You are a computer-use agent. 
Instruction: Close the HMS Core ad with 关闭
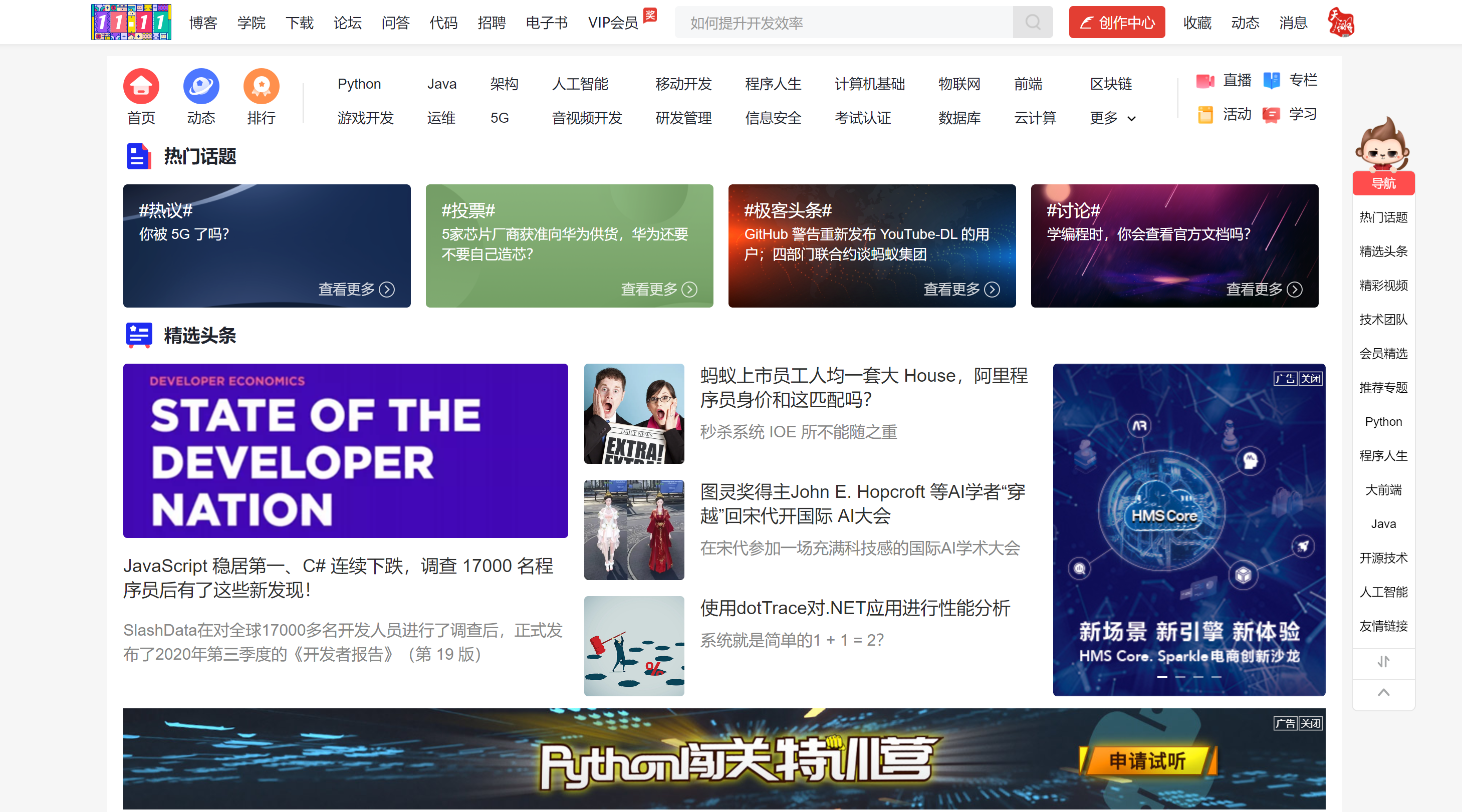(1311, 379)
